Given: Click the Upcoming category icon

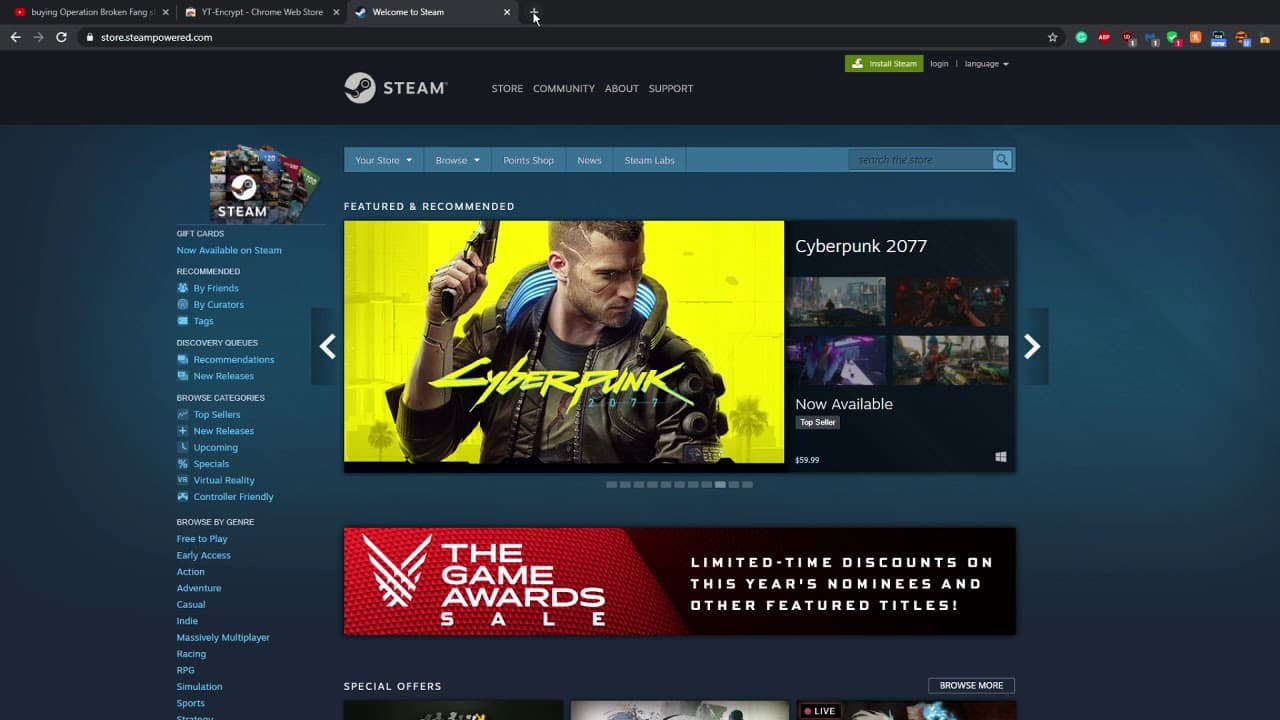Looking at the screenshot, I should pyautogui.click(x=182, y=447).
